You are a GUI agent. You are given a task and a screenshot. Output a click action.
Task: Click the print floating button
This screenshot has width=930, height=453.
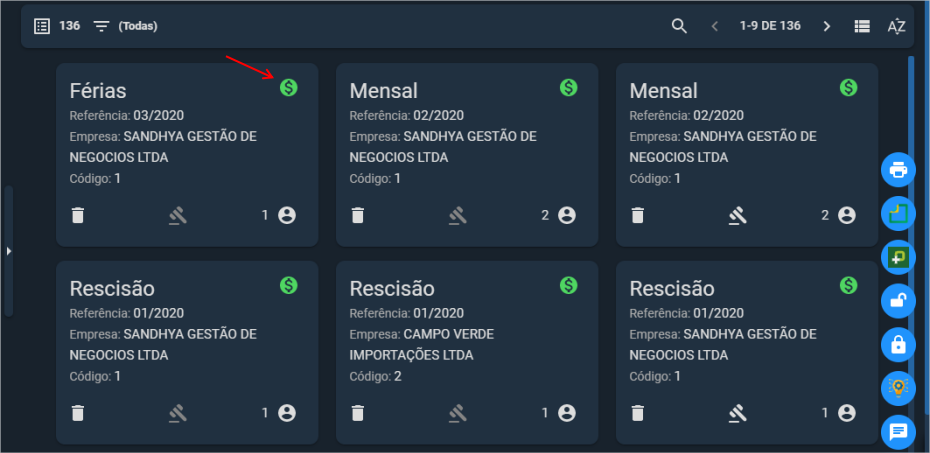899,170
